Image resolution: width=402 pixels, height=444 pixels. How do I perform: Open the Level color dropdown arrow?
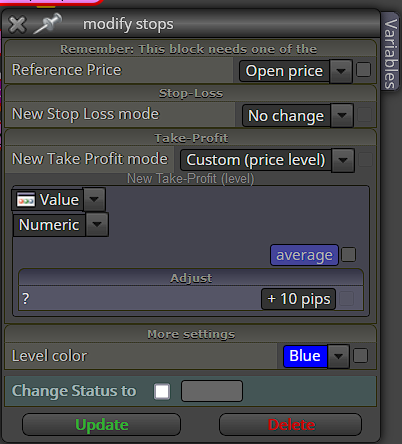[x=338, y=356]
